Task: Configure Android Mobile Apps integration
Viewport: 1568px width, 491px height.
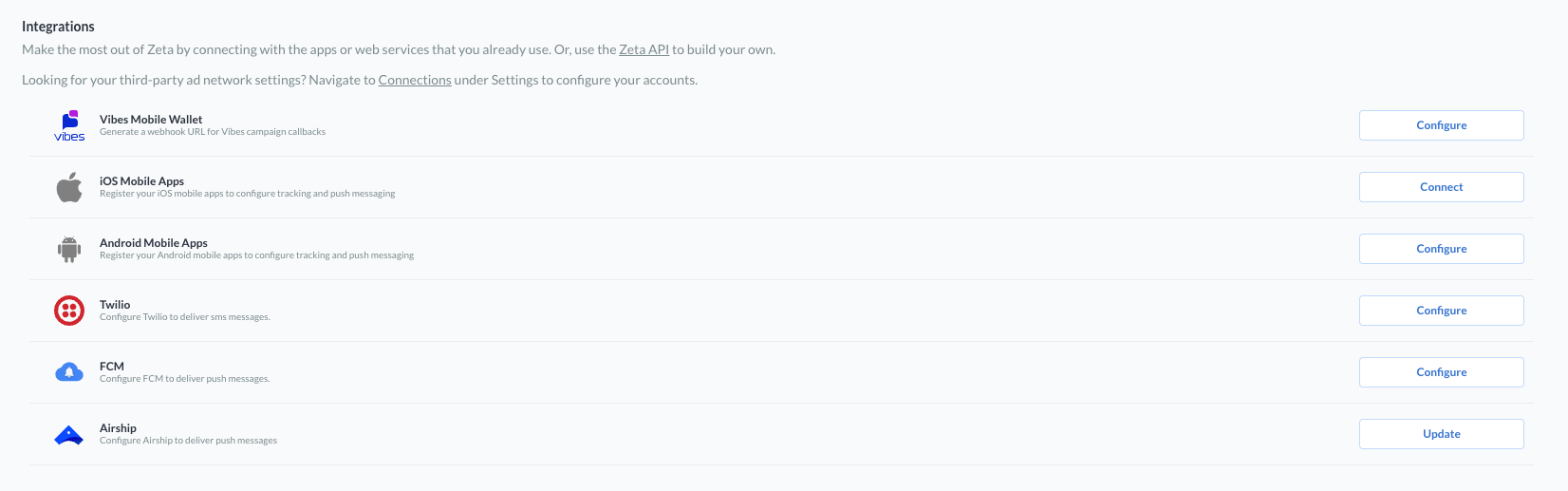Action: [1441, 249]
